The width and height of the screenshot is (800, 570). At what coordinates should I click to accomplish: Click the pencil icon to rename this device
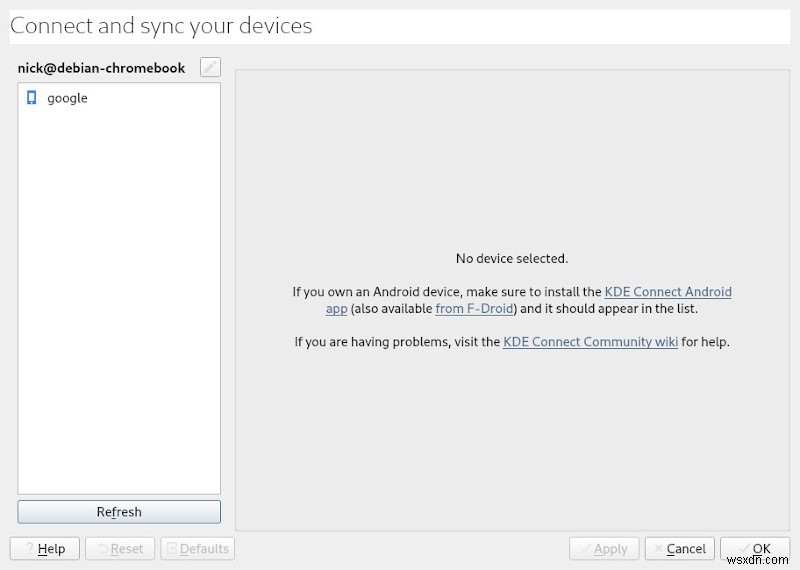[x=210, y=67]
